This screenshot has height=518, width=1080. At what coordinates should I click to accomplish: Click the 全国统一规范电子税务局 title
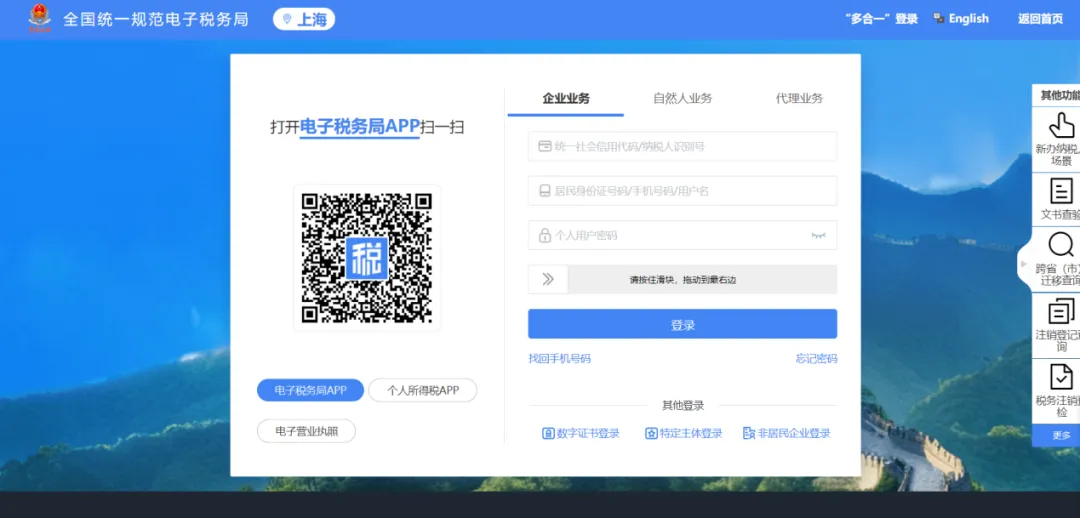tap(156, 19)
